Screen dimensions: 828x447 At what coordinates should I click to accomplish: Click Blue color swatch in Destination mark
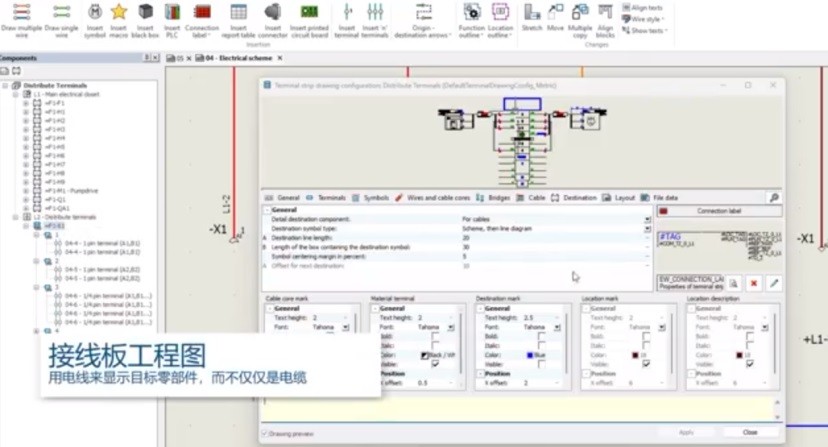click(x=530, y=355)
